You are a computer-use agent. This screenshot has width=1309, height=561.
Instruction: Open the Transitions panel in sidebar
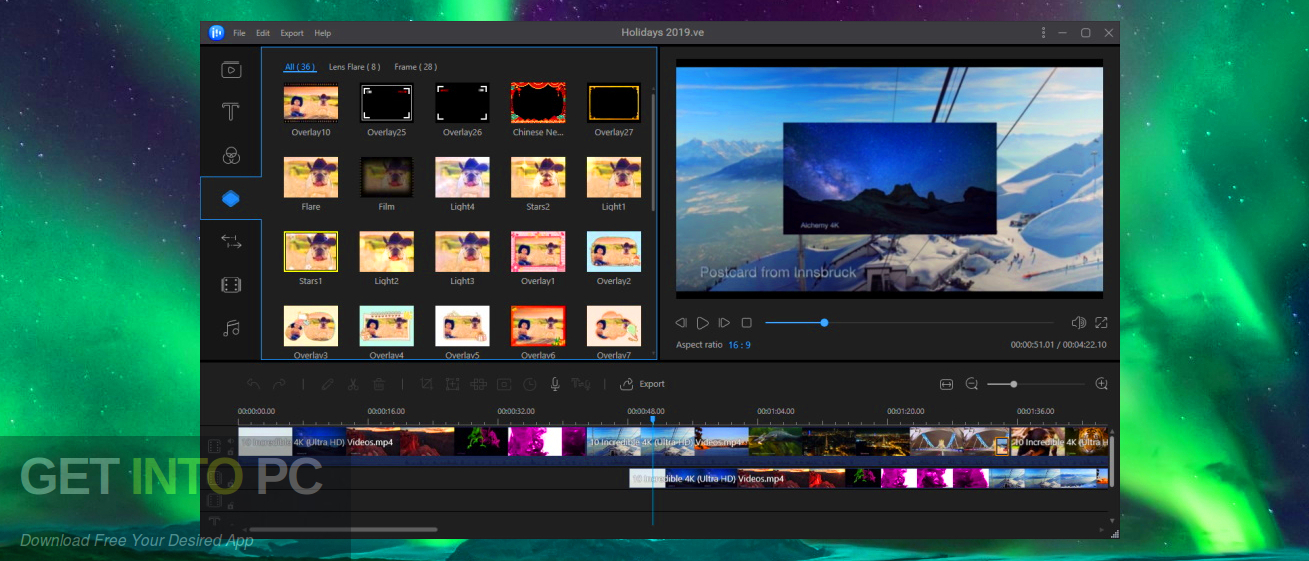[x=231, y=241]
